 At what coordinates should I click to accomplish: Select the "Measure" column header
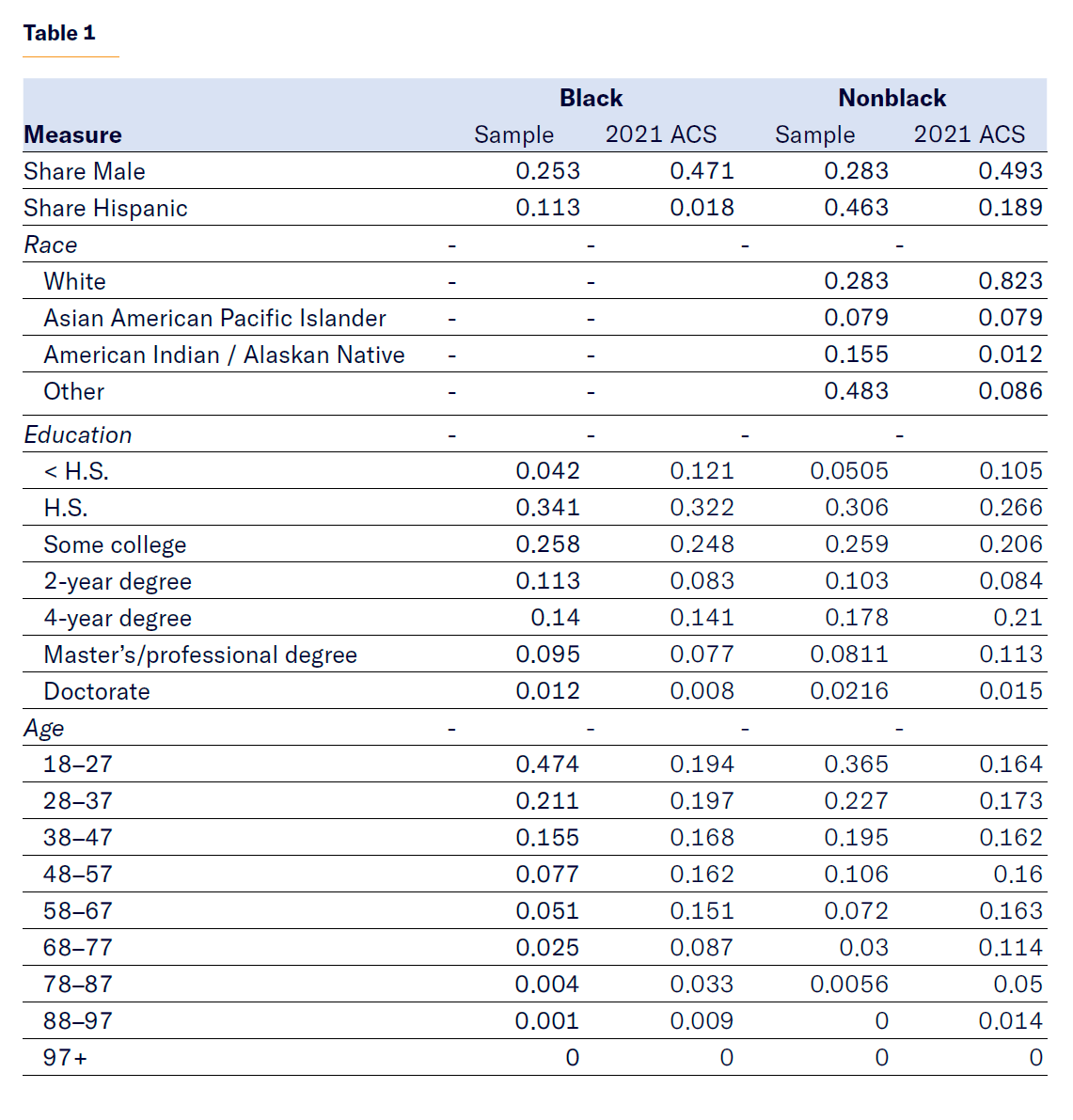coord(72,134)
